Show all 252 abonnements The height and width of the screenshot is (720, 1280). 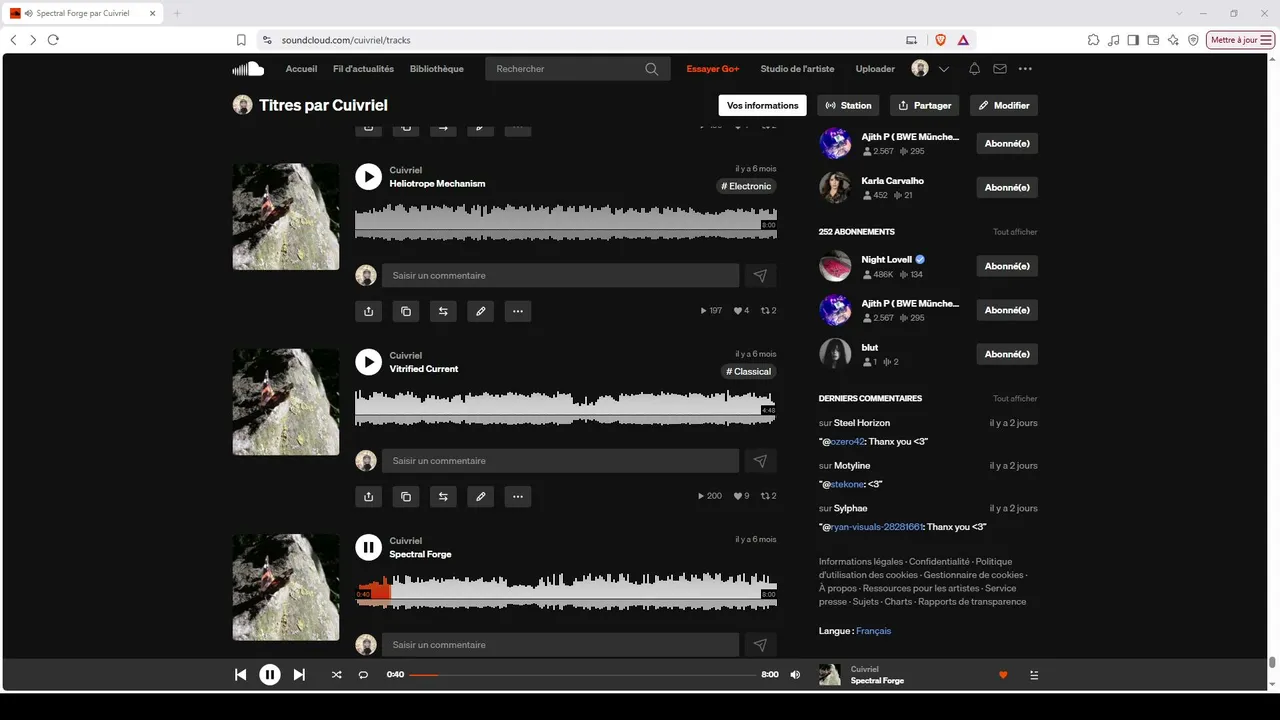(x=1015, y=232)
